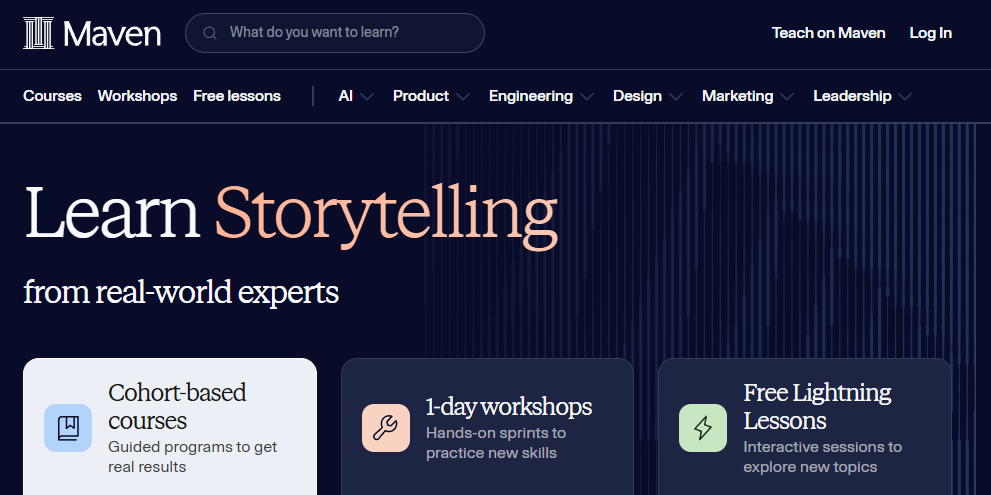The height and width of the screenshot is (495, 991).
Task: Focus the 'What do you want to learn?' field
Action: tap(335, 33)
